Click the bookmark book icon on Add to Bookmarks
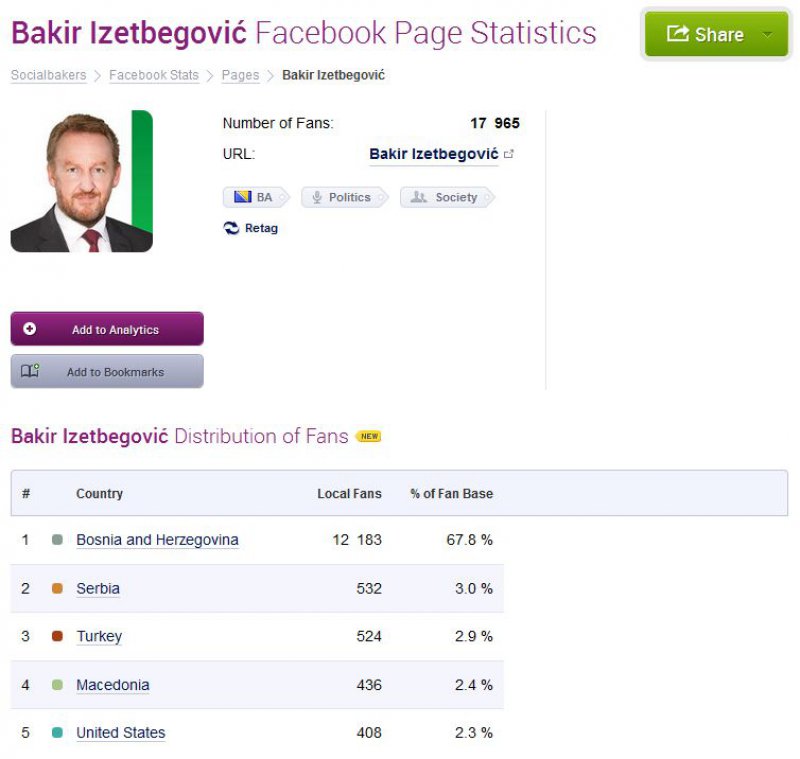The image size is (800, 759). click(30, 371)
